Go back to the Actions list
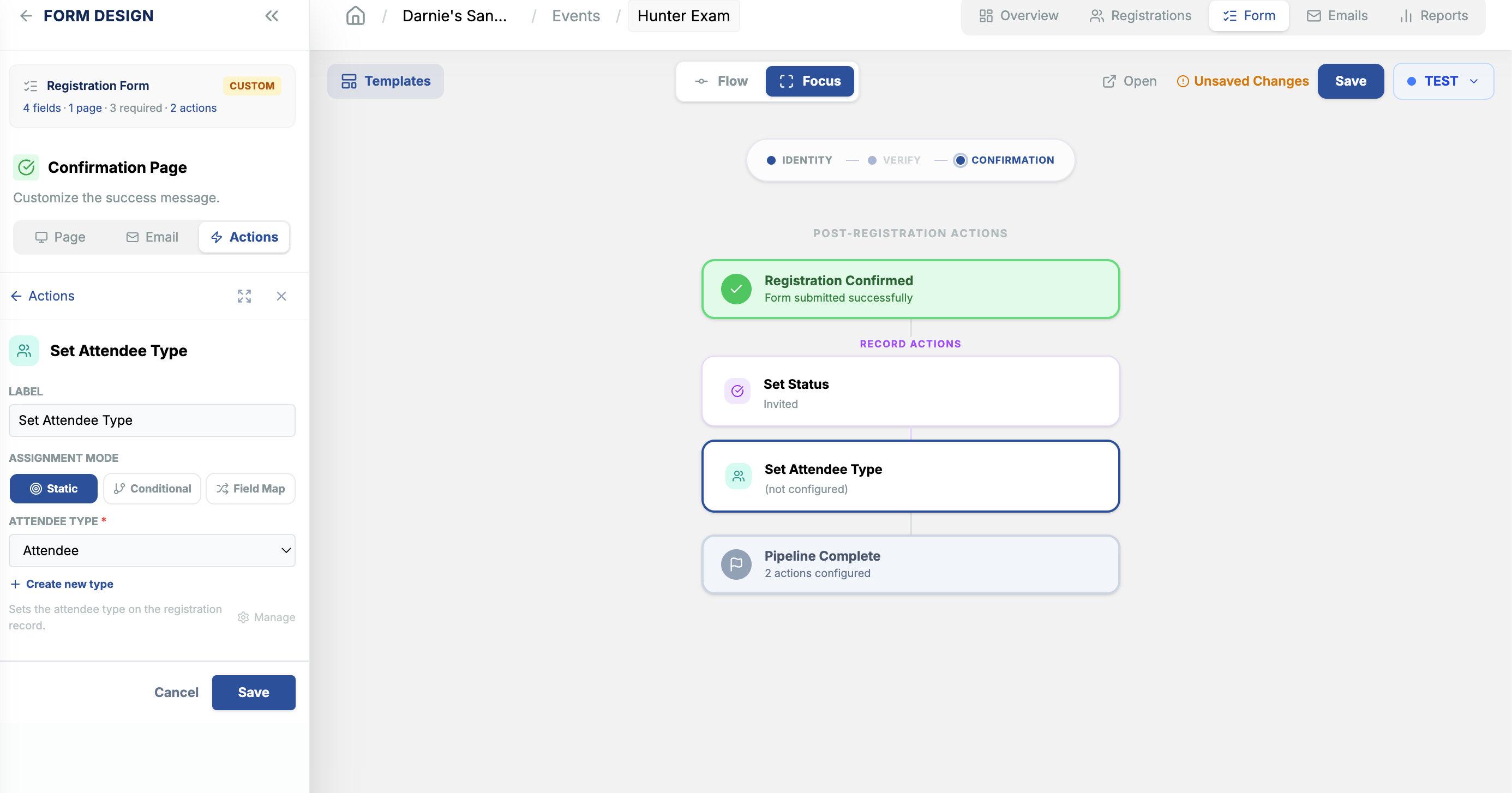This screenshot has width=1512, height=793. 43,296
